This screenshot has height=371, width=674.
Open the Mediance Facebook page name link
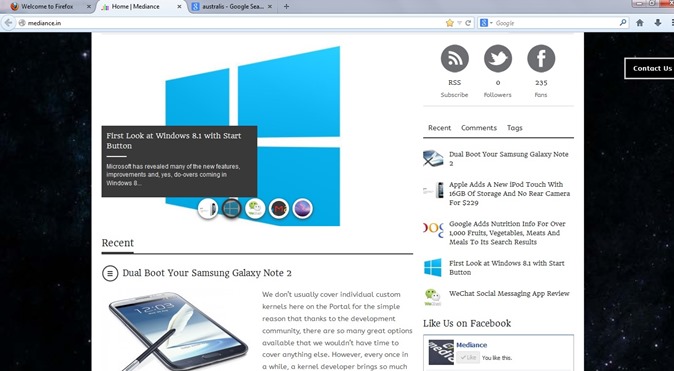(x=472, y=345)
